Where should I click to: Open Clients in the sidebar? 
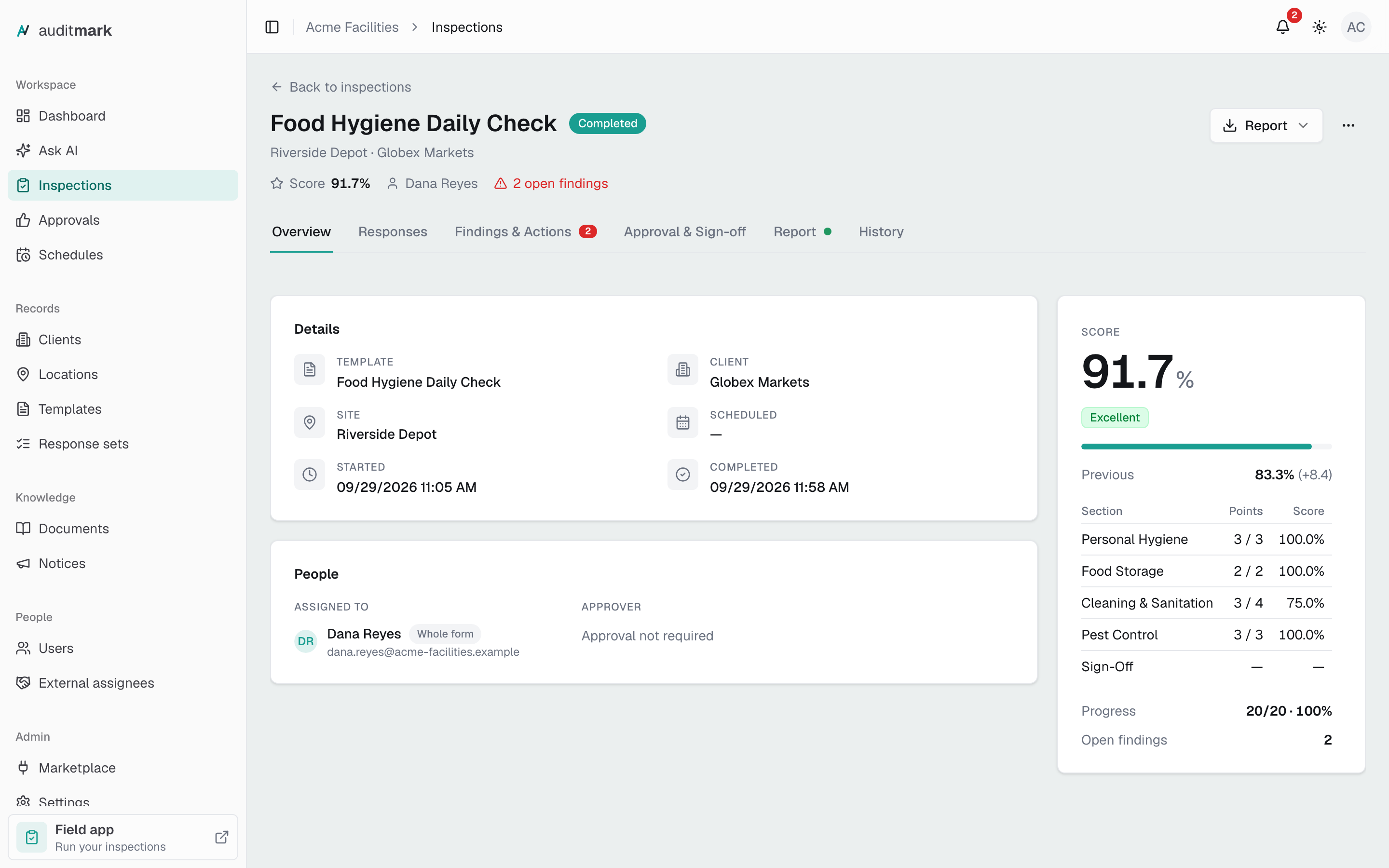pyautogui.click(x=123, y=339)
